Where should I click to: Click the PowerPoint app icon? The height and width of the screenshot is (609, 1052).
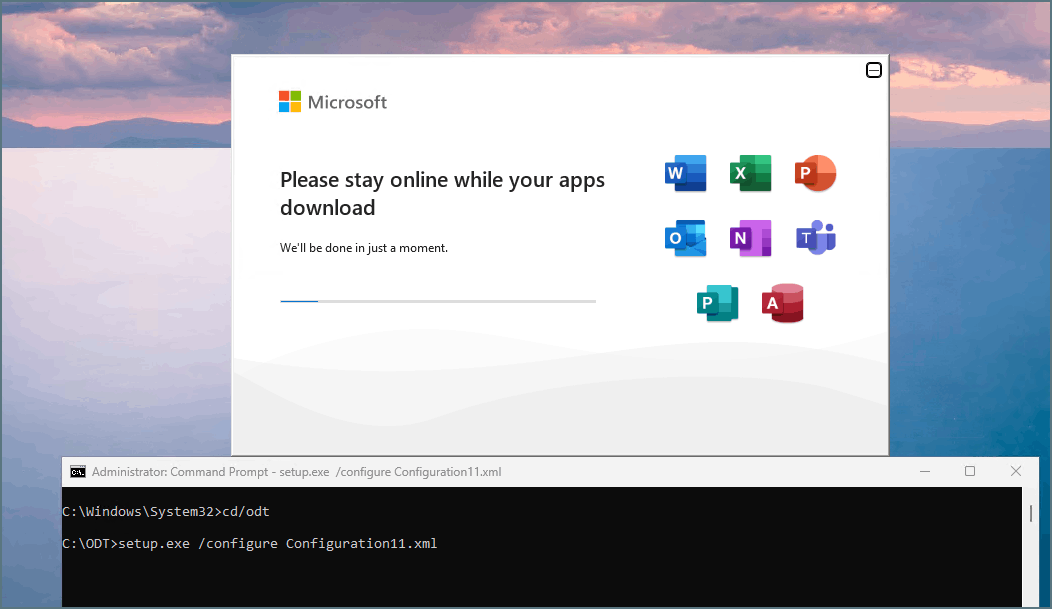pyautogui.click(x=815, y=173)
